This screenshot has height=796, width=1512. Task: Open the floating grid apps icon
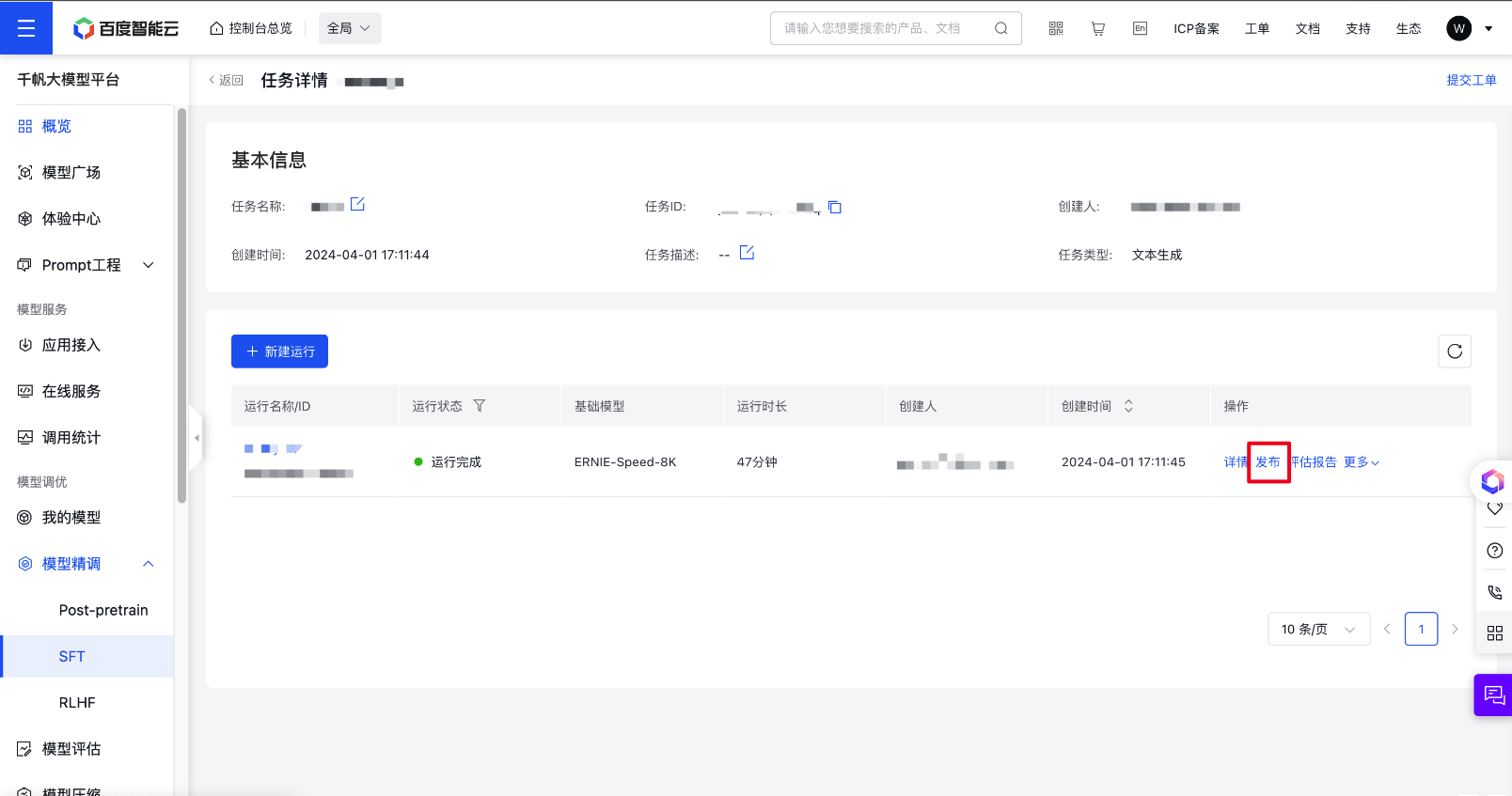[1495, 633]
